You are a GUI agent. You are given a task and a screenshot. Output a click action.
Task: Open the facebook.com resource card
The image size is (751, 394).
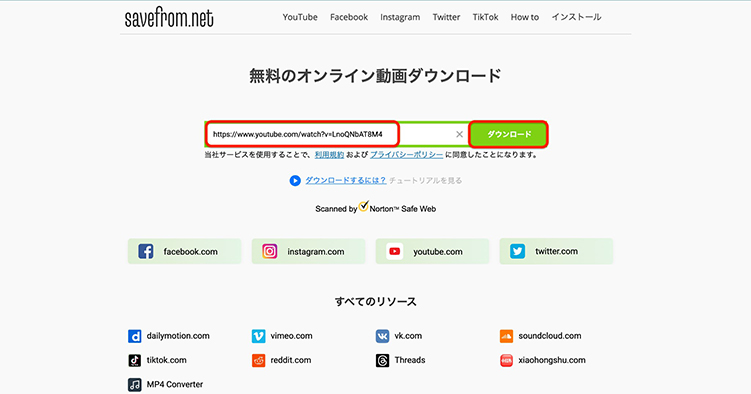(184, 251)
